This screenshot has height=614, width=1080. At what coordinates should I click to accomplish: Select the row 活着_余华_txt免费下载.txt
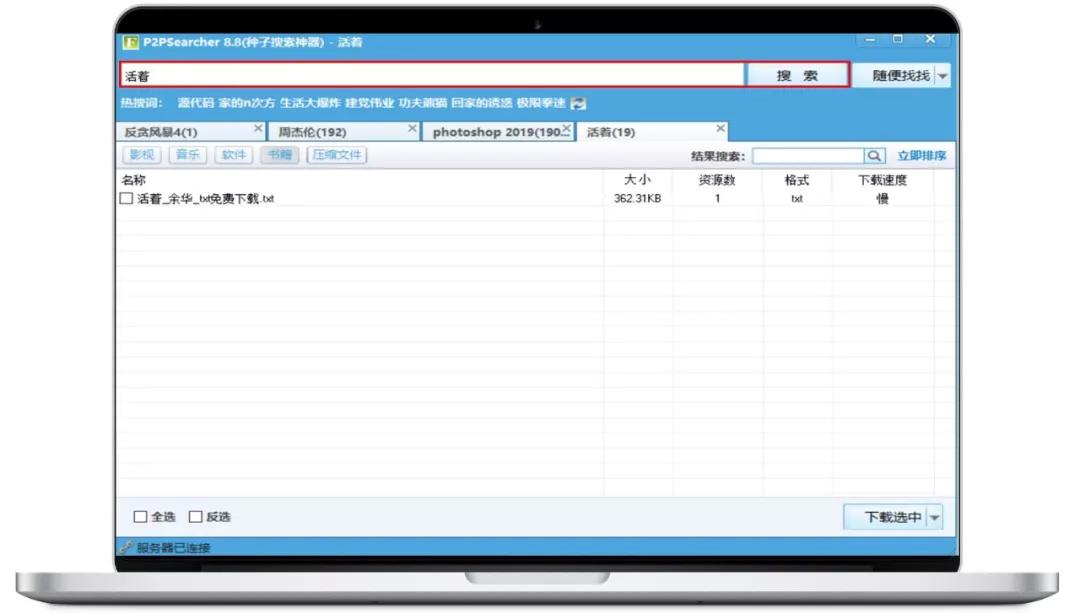pyautogui.click(x=536, y=198)
